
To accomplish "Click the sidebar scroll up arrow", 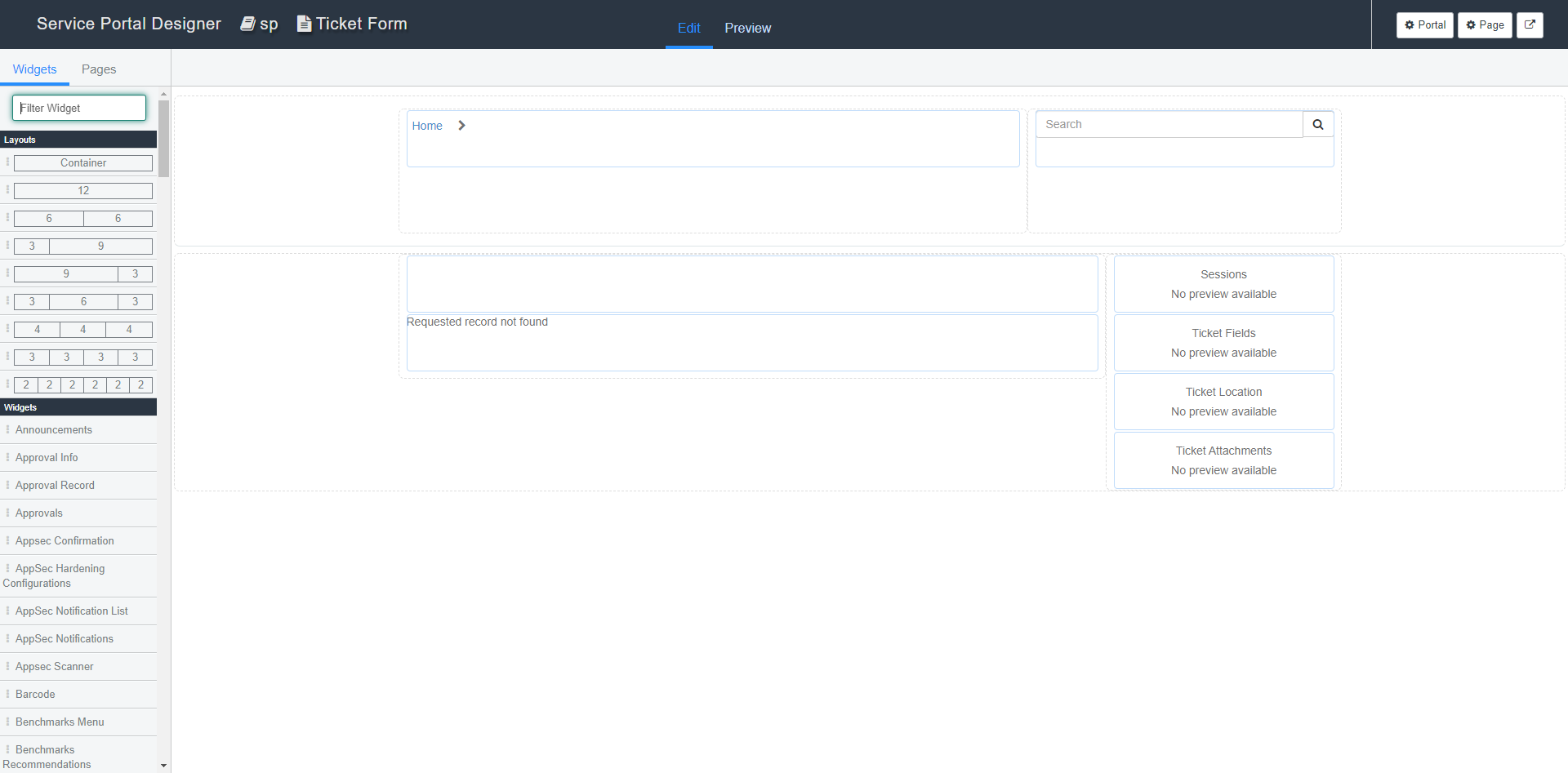I will [163, 95].
